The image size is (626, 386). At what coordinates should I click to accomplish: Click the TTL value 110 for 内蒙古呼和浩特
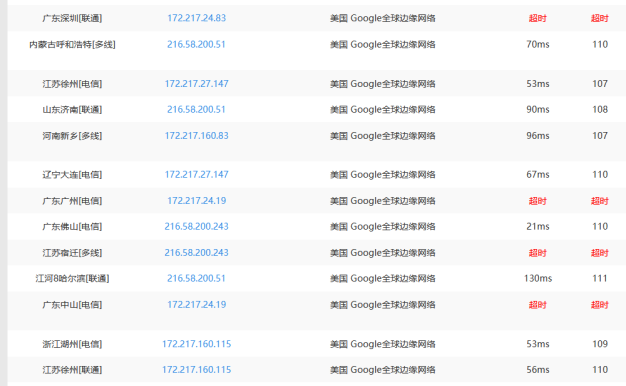(x=600, y=44)
